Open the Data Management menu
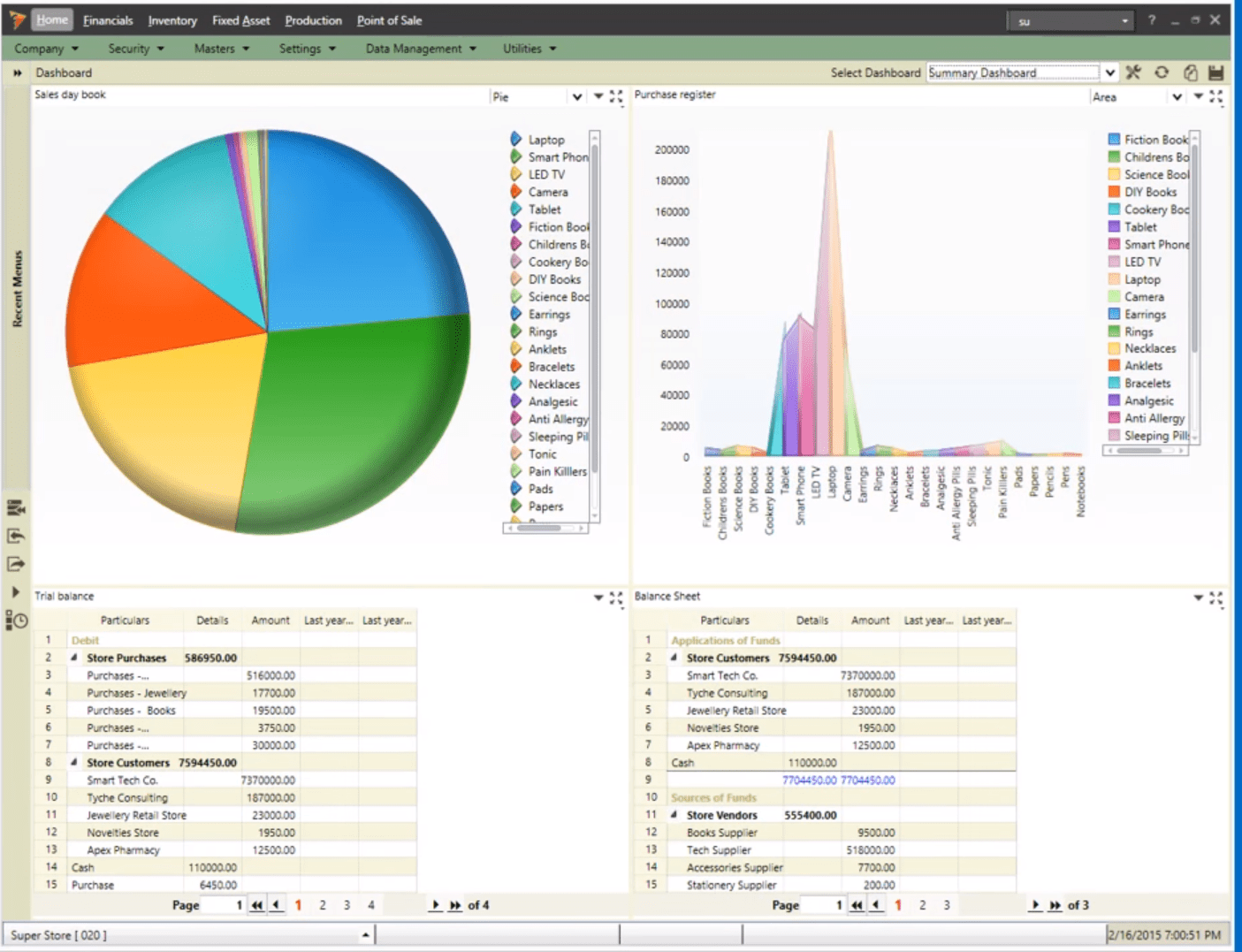 pyautogui.click(x=421, y=49)
